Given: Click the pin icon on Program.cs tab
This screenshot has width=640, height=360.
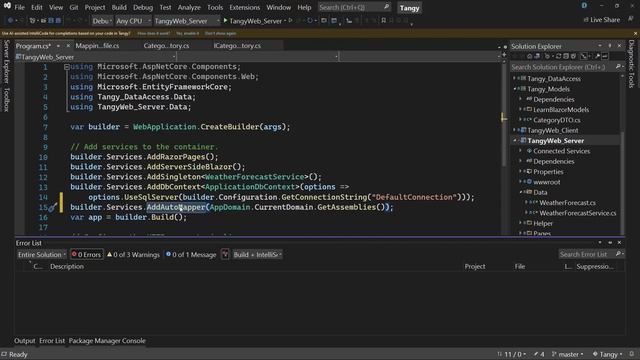Looking at the screenshot, I should 58,46.
